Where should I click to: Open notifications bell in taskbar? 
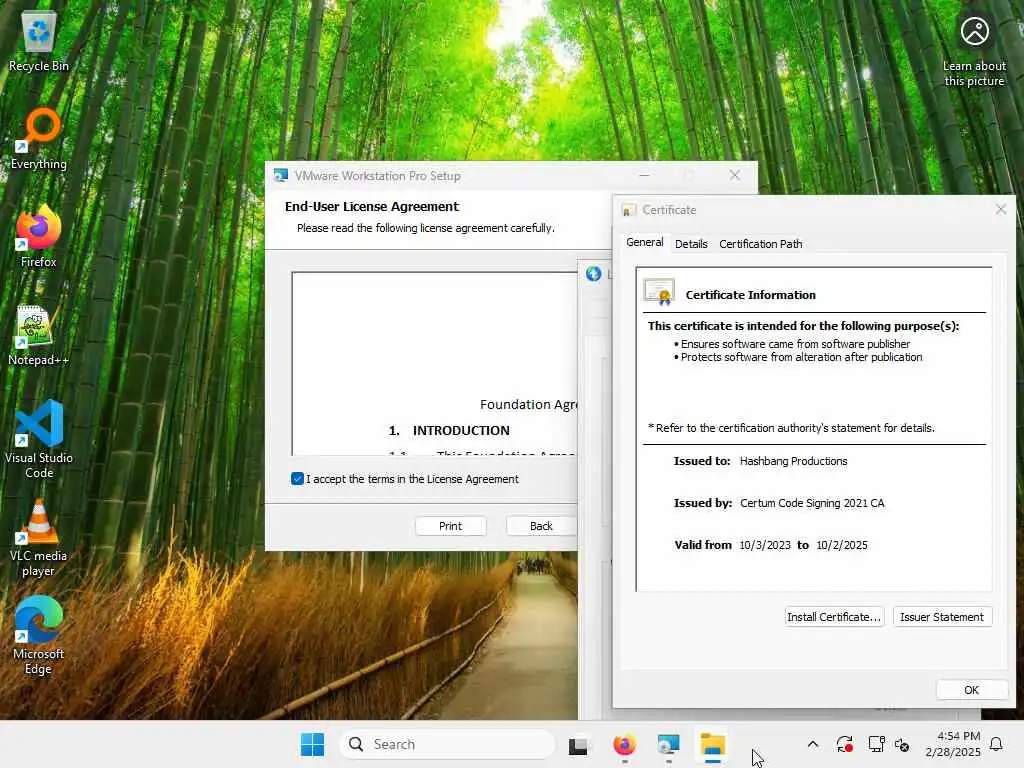pos(997,744)
